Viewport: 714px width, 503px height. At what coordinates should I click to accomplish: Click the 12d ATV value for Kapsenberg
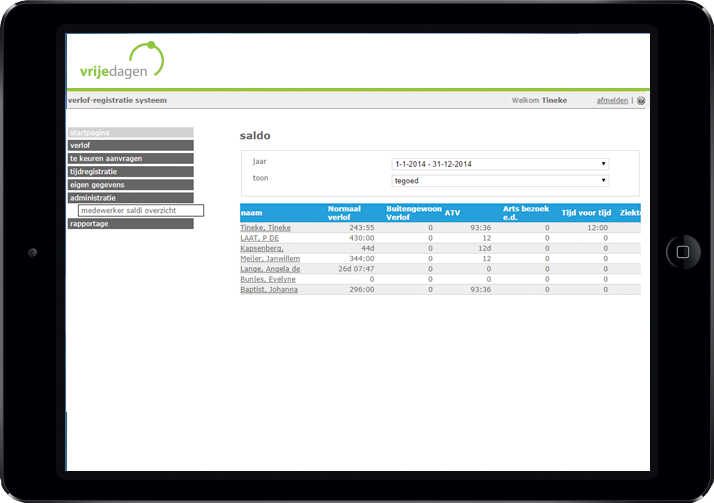pyautogui.click(x=484, y=248)
